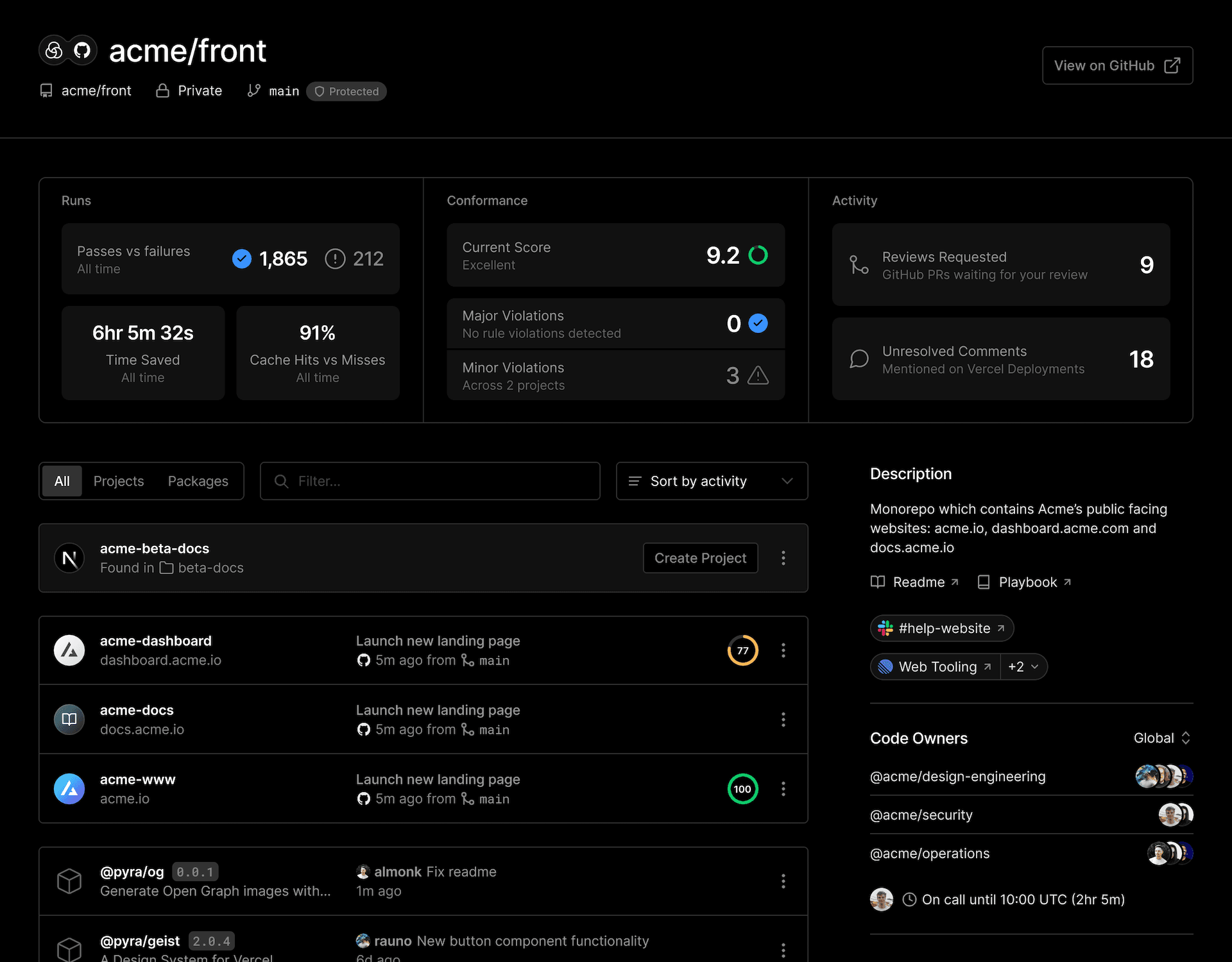This screenshot has height=962, width=1232.
Task: Click the @pyra/og package cube icon
Action: point(69,881)
